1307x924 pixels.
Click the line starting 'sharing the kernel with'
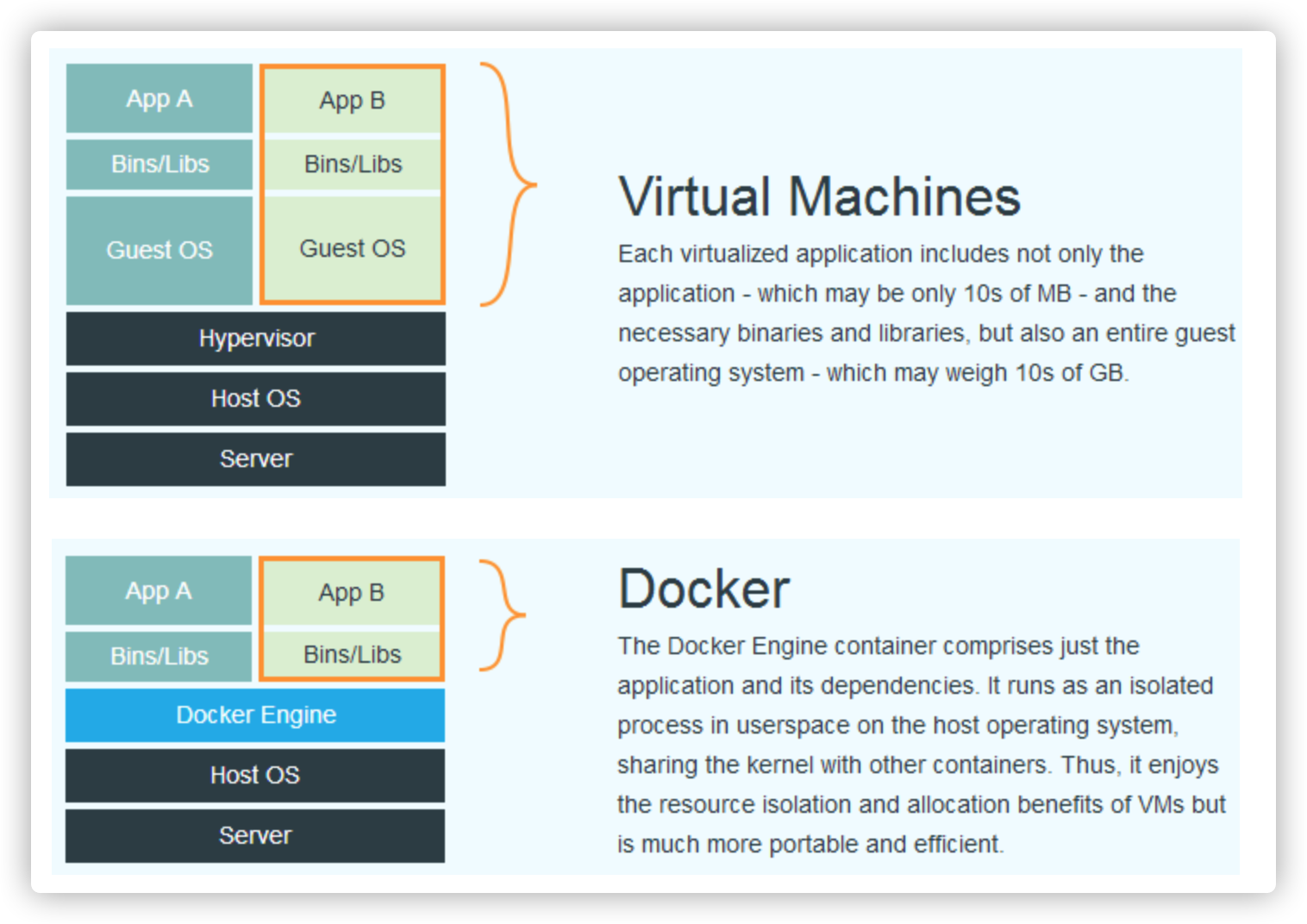pos(918,765)
